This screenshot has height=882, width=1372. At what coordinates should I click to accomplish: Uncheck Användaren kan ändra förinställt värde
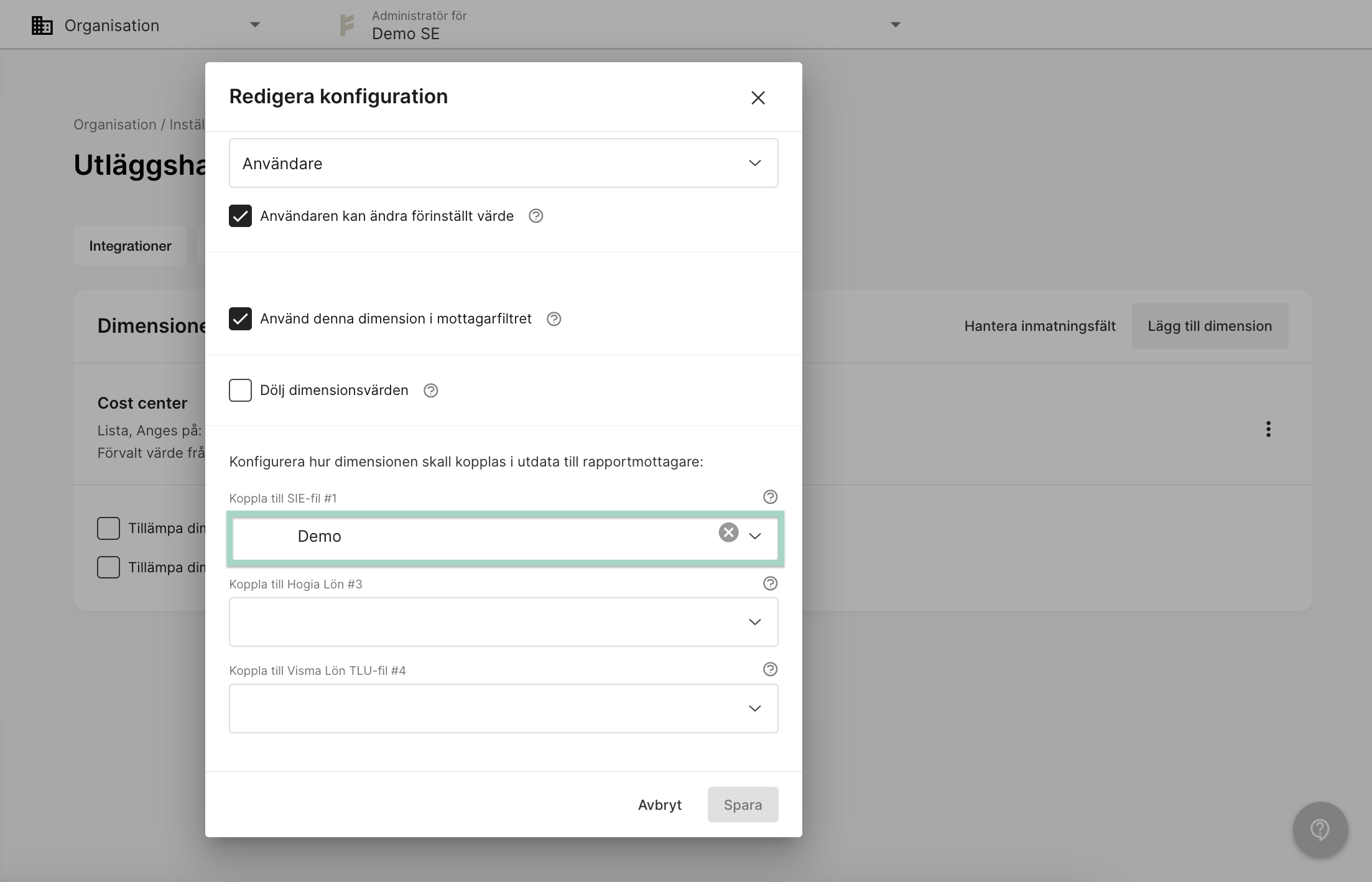click(240, 216)
